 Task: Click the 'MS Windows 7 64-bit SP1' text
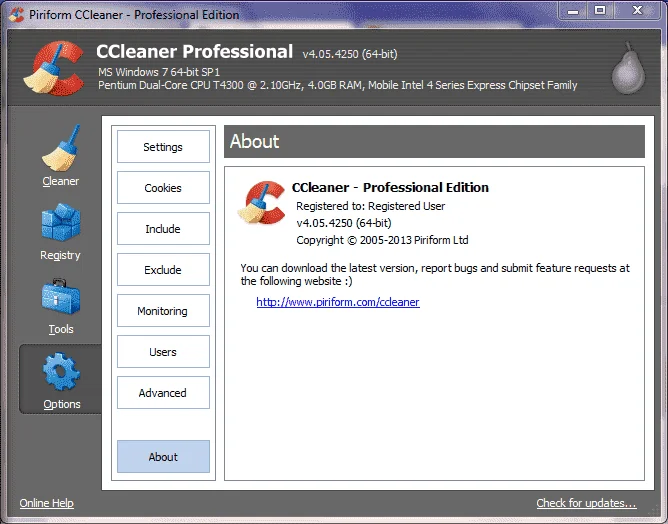159,72
